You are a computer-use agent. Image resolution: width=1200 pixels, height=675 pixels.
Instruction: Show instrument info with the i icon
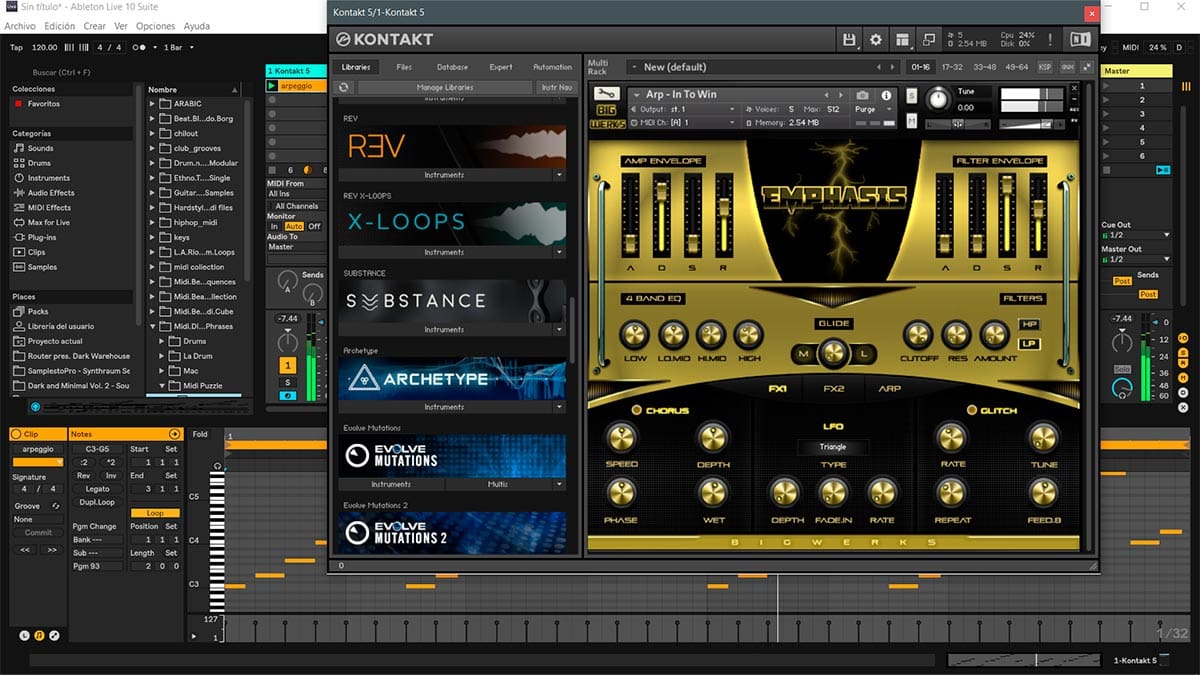[886, 95]
